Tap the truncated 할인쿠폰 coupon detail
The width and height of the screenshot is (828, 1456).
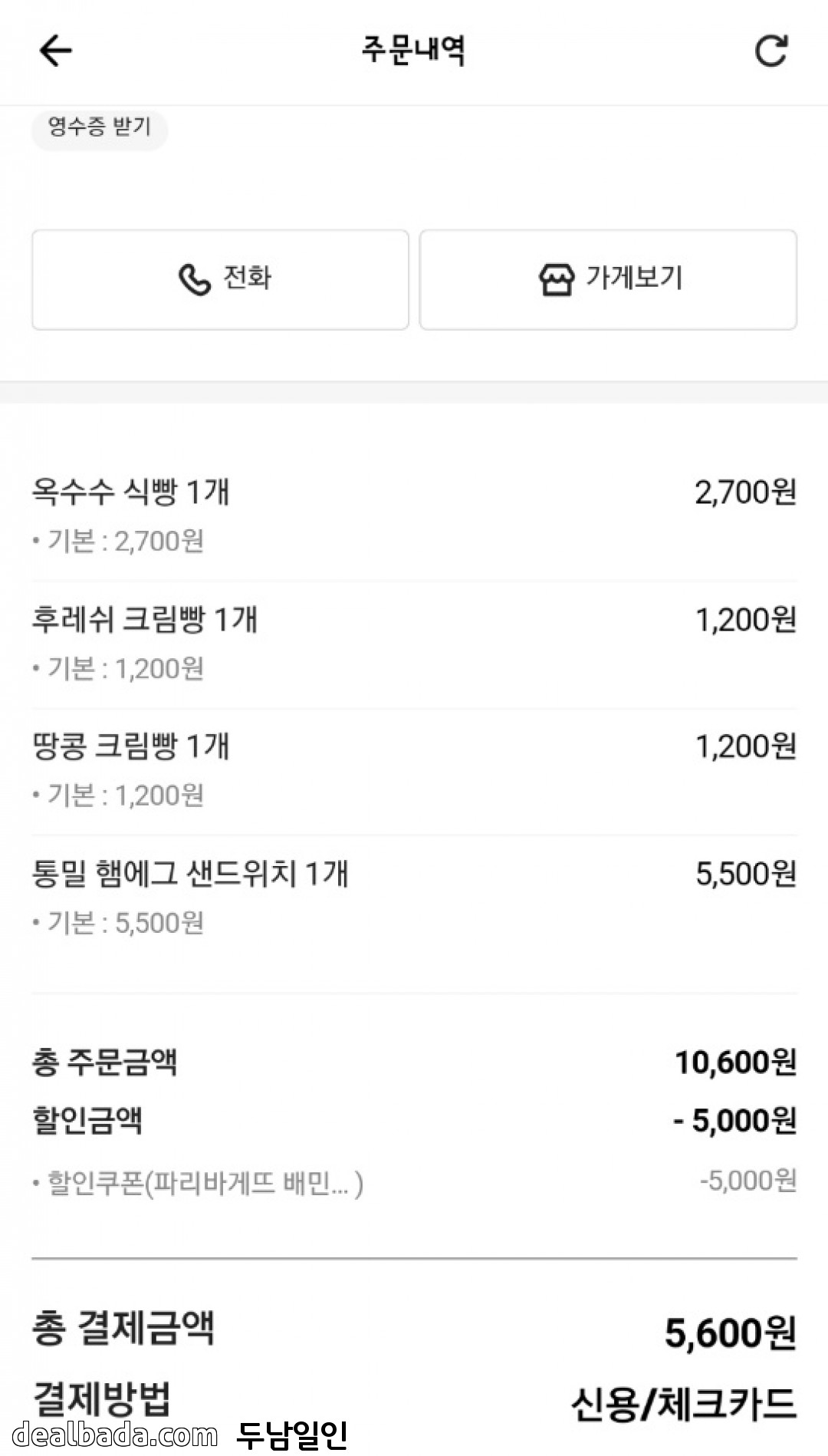pos(205,1183)
